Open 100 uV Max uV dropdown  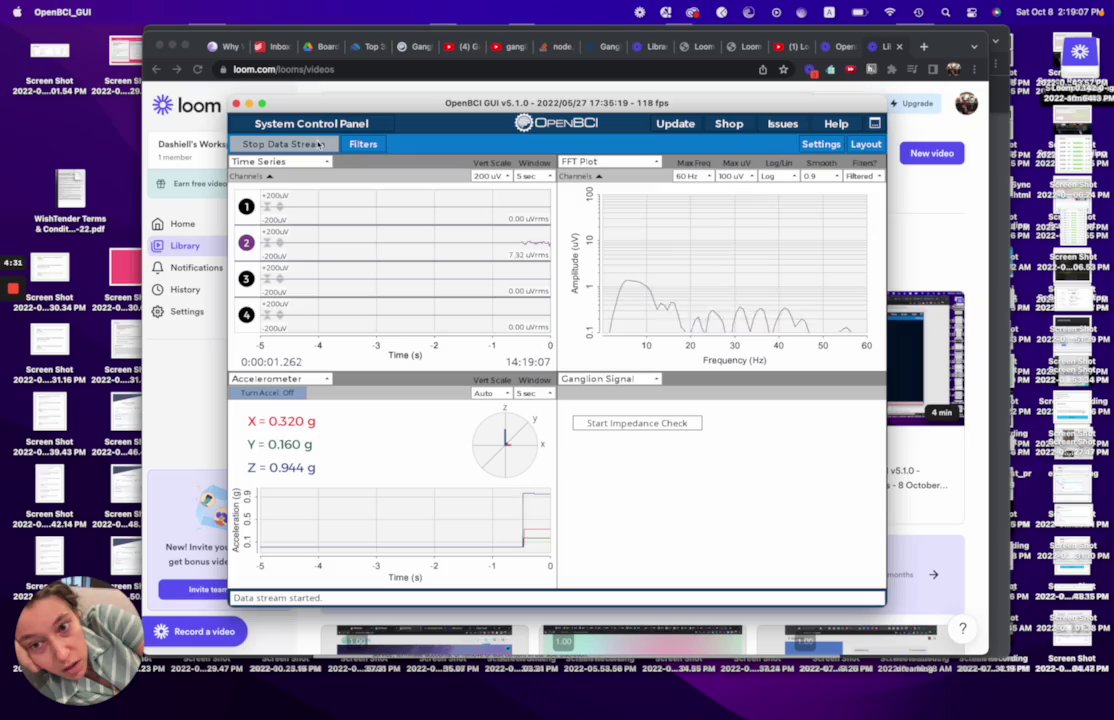point(736,176)
